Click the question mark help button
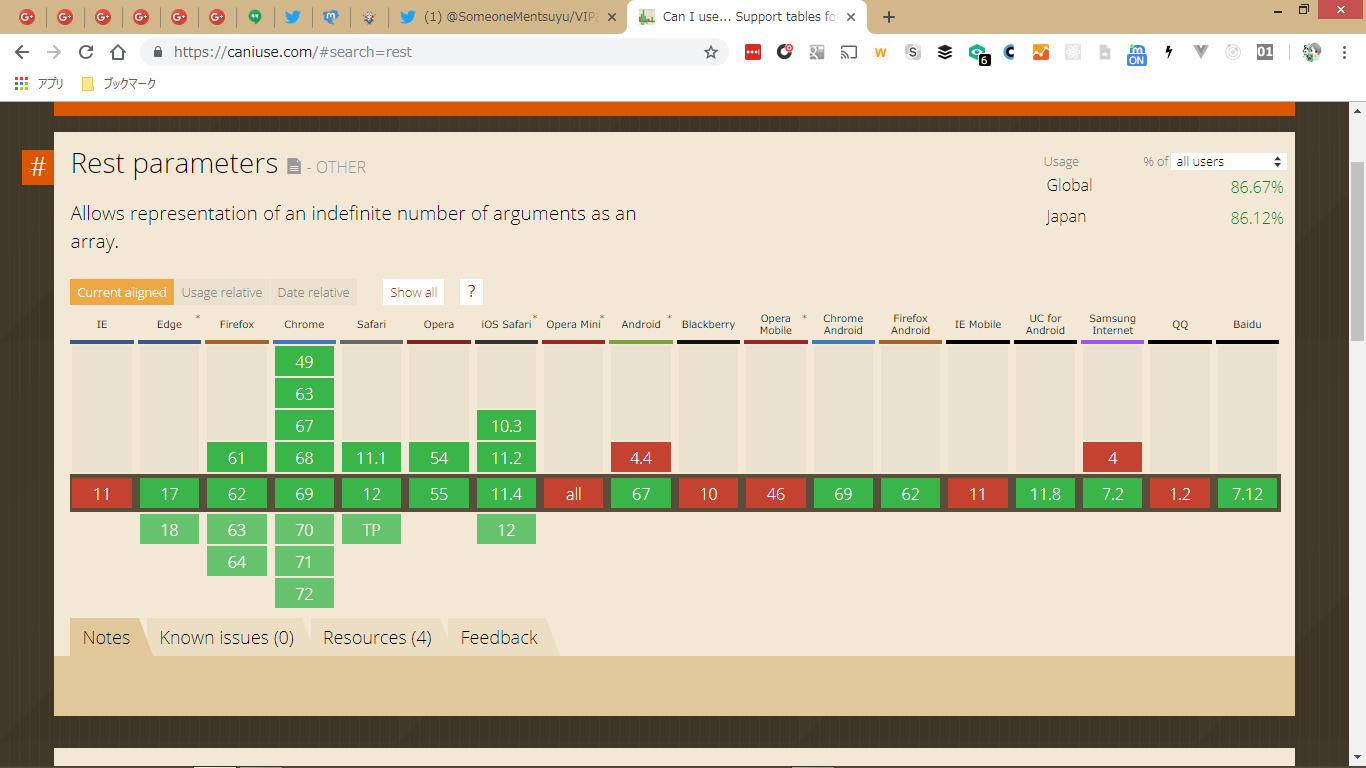Viewport: 1366px width, 768px height. pos(471,292)
